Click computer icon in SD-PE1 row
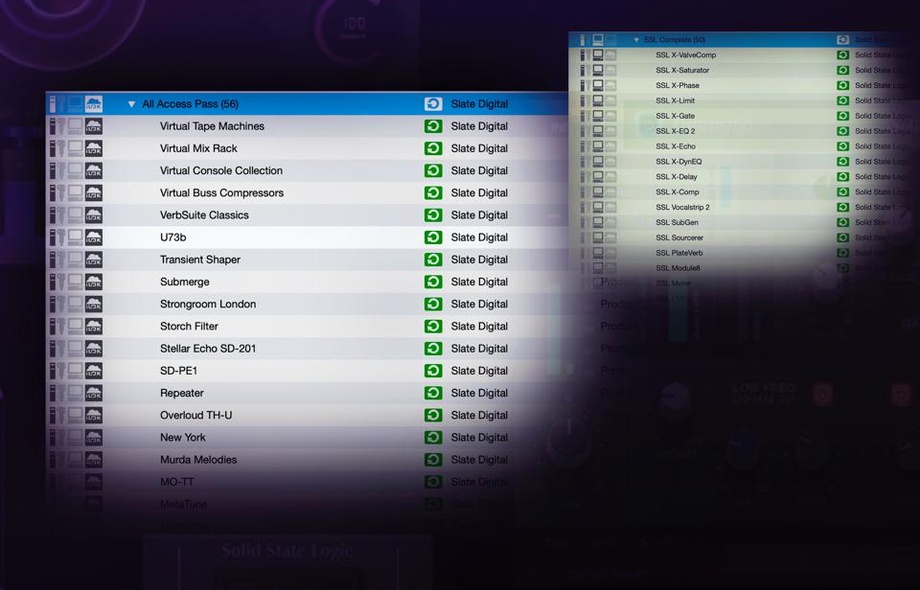This screenshot has height=590, width=920. click(x=75, y=371)
